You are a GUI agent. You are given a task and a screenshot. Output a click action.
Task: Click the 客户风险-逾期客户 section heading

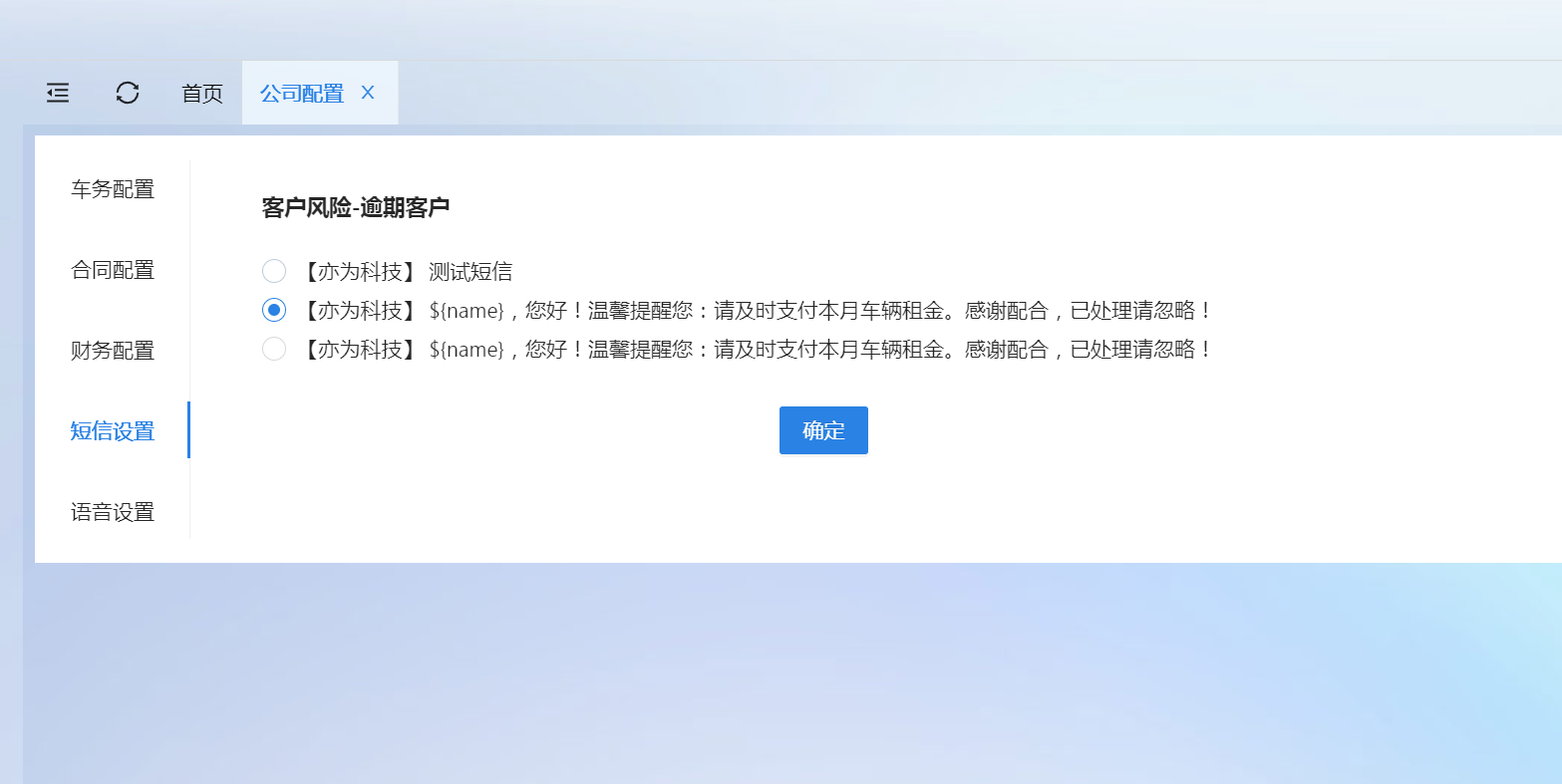[356, 207]
